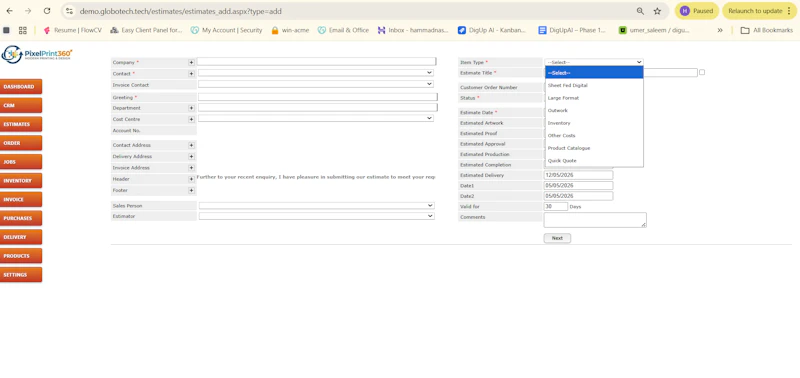Click Relaunch to update button
This screenshot has width=800, height=378.
click(758, 11)
